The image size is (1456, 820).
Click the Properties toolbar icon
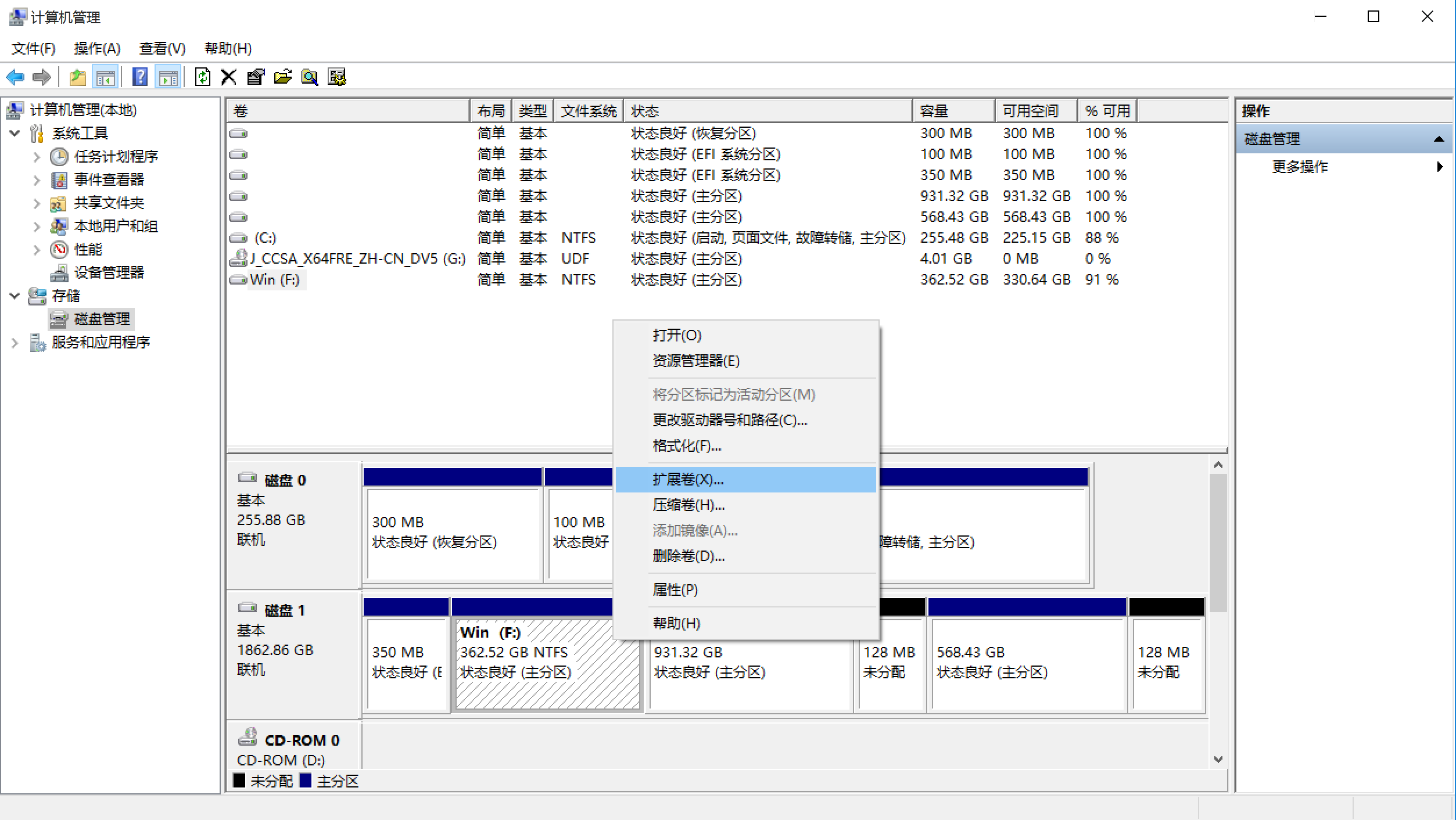click(x=256, y=77)
